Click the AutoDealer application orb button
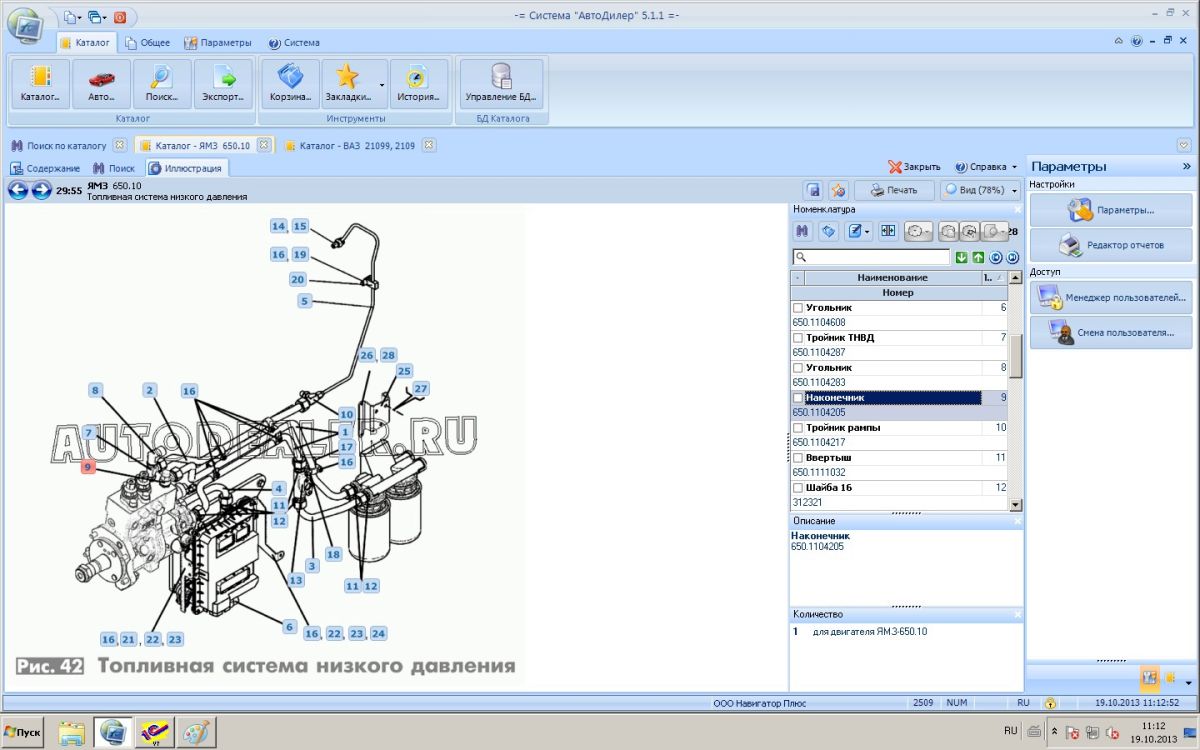 25,25
